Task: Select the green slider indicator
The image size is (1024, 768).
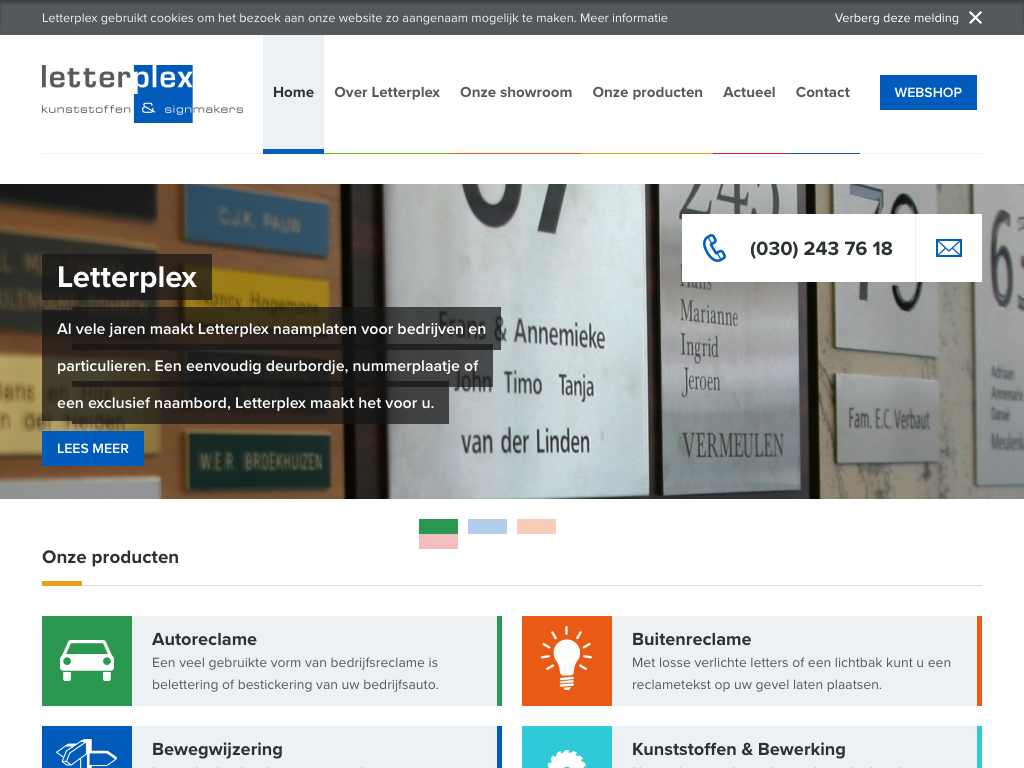Action: tap(438, 526)
